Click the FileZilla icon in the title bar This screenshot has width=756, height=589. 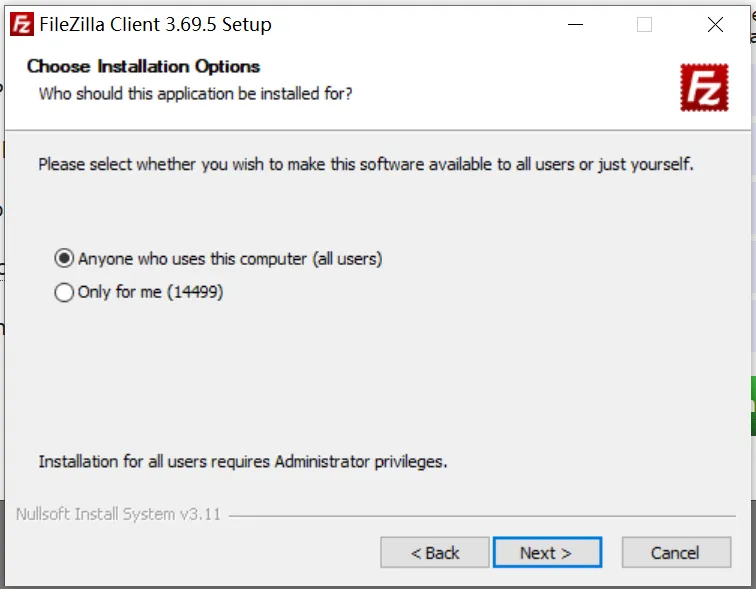20,25
